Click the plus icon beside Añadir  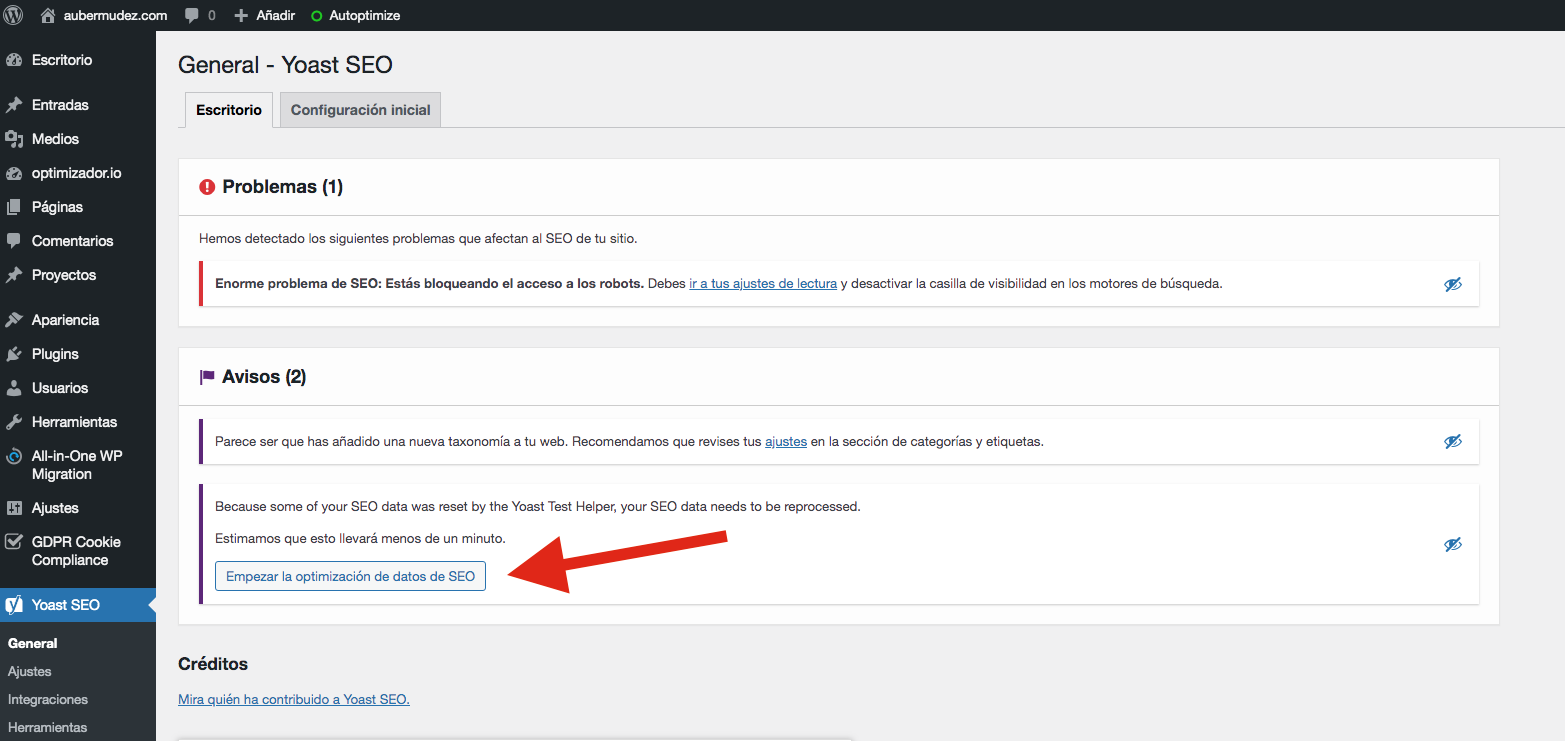point(240,16)
